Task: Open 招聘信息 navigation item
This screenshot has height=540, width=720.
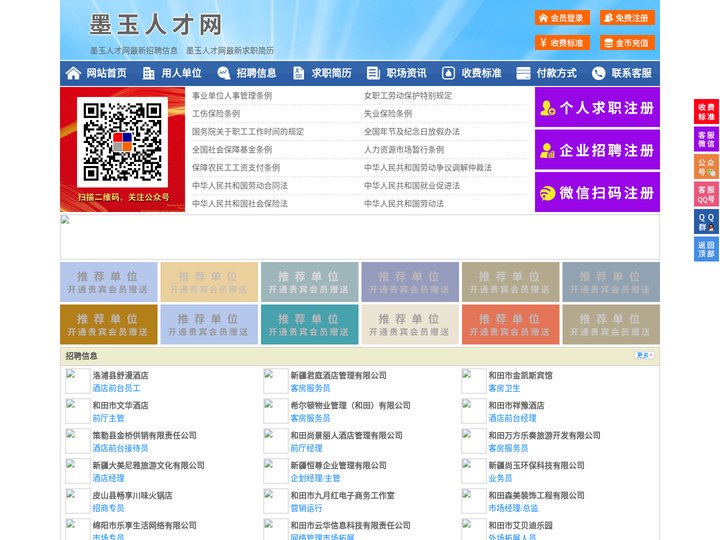Action: pos(256,73)
